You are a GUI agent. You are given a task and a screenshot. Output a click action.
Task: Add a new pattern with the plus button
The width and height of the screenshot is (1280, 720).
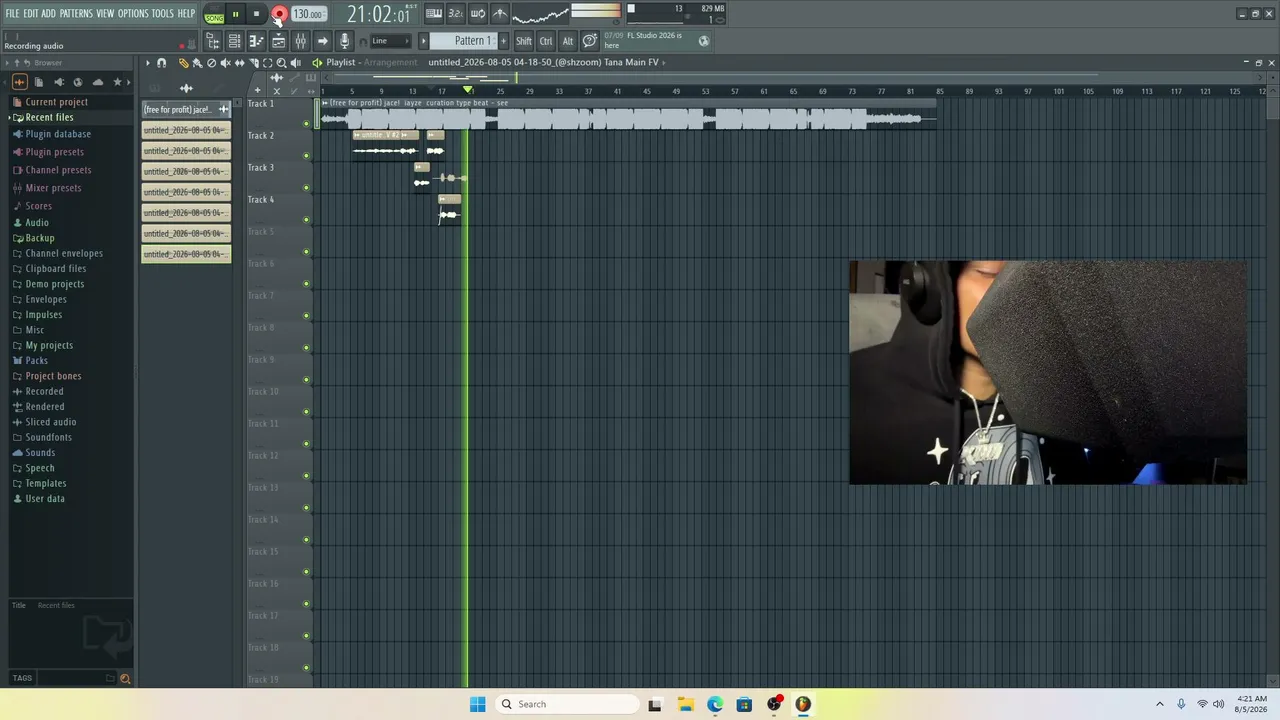[x=503, y=41]
